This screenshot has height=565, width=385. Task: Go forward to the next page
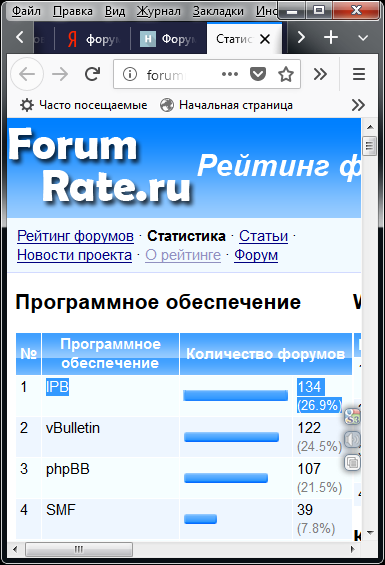click(x=60, y=74)
